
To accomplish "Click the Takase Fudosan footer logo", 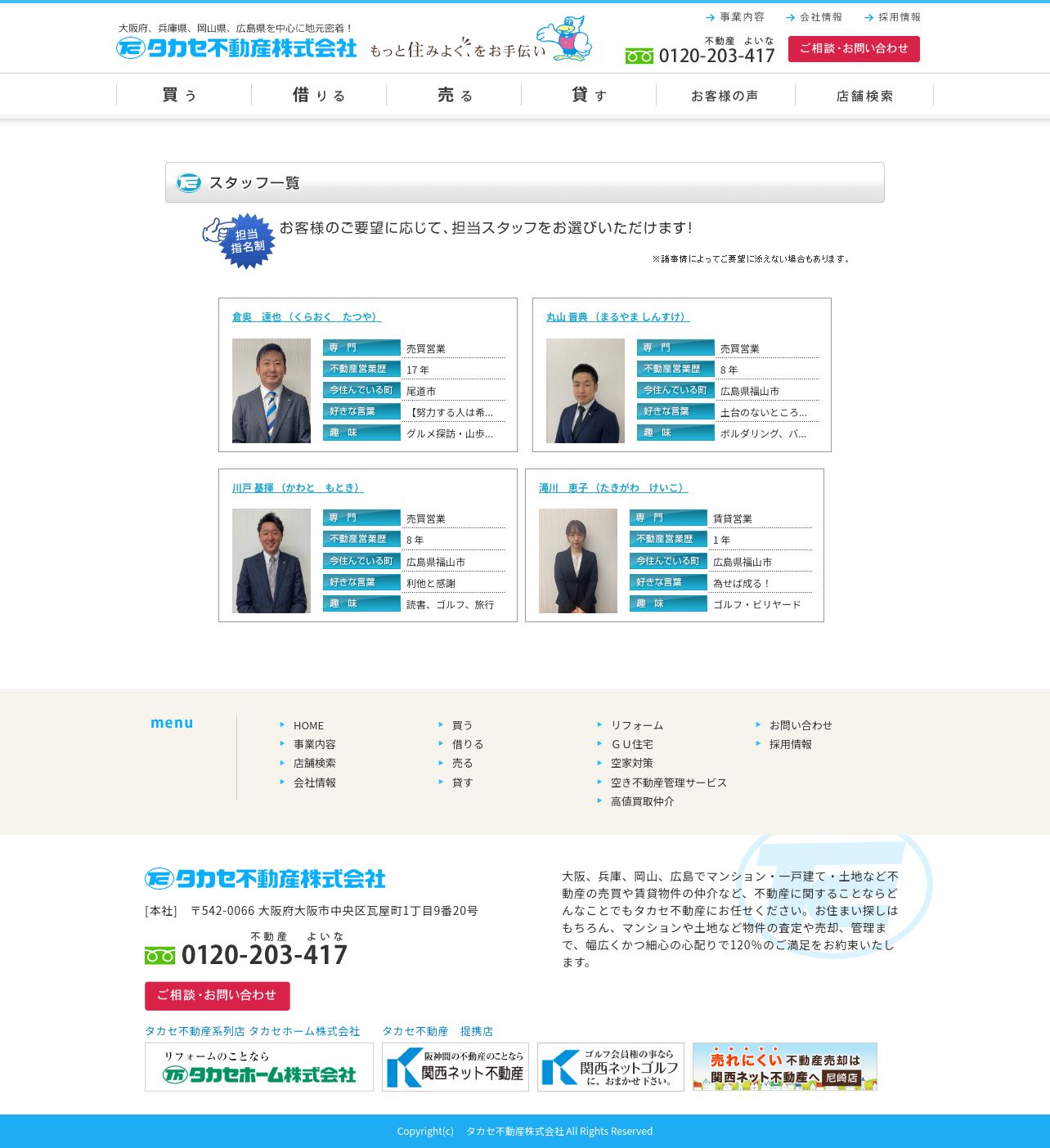I will tap(265, 879).
